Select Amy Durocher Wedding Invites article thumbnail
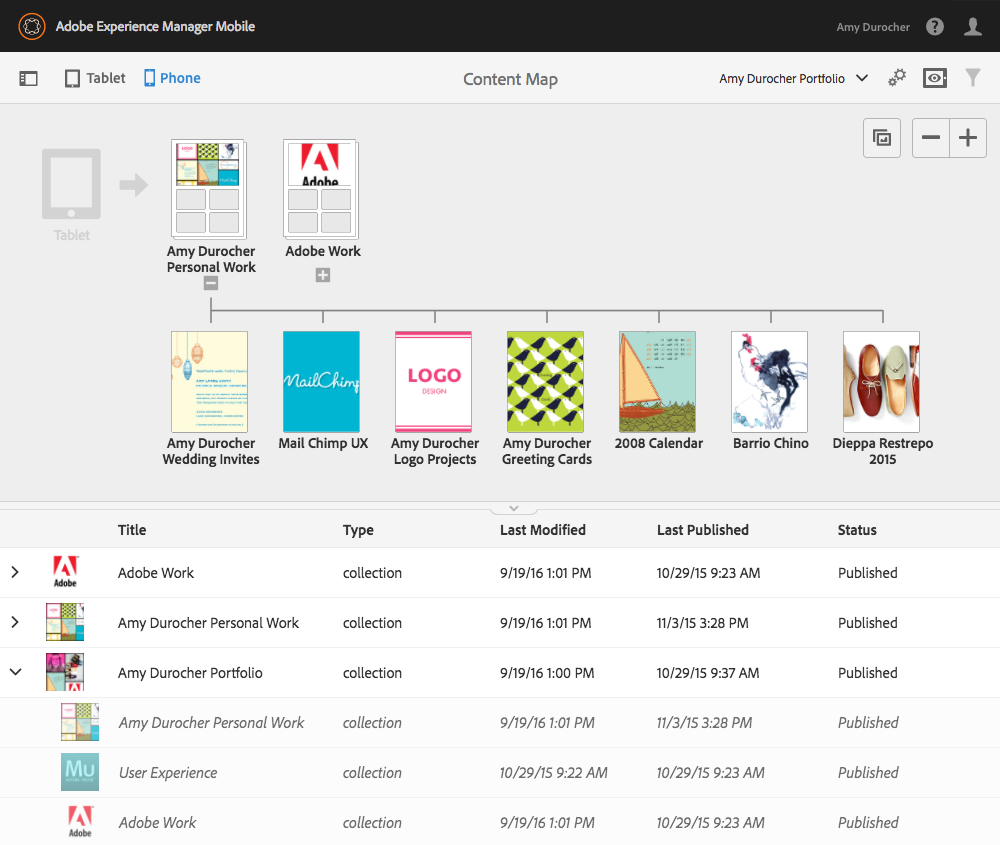The height and width of the screenshot is (845, 1000). (209, 381)
